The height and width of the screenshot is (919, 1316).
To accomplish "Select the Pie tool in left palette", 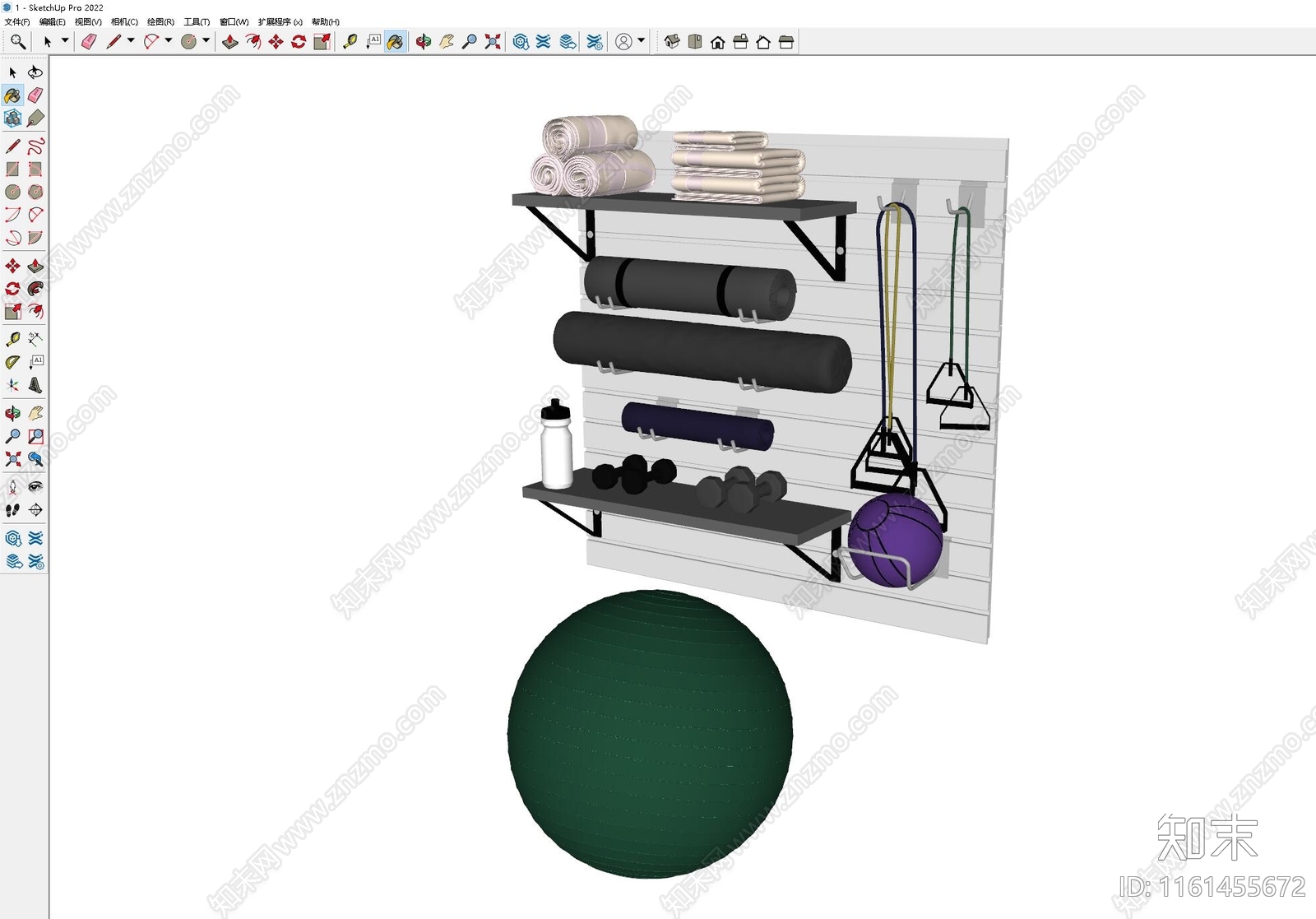I will 35,238.
